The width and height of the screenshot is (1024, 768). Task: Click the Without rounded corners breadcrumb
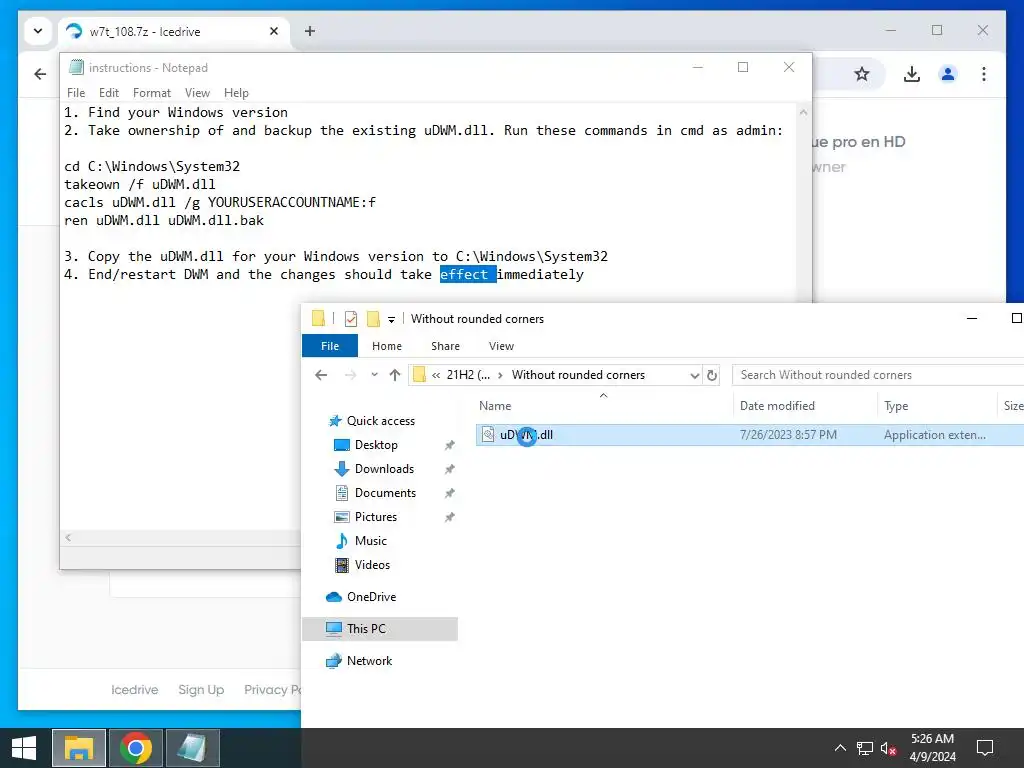(578, 375)
